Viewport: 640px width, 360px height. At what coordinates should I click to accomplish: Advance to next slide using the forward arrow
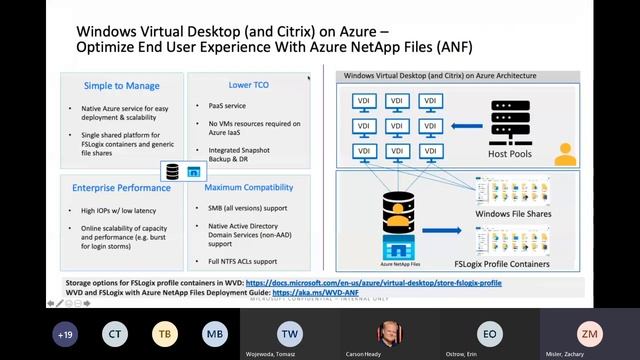87,303
